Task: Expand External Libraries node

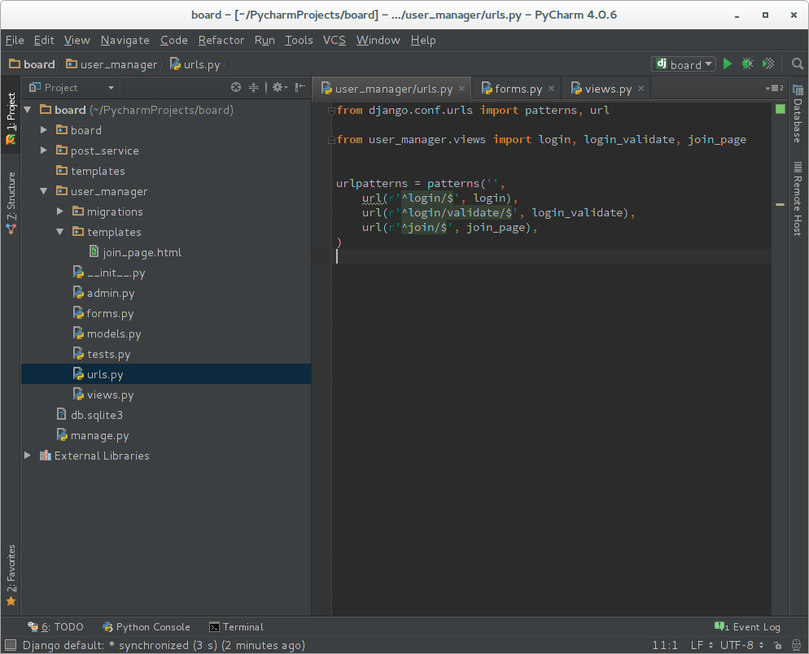Action: [x=27, y=455]
